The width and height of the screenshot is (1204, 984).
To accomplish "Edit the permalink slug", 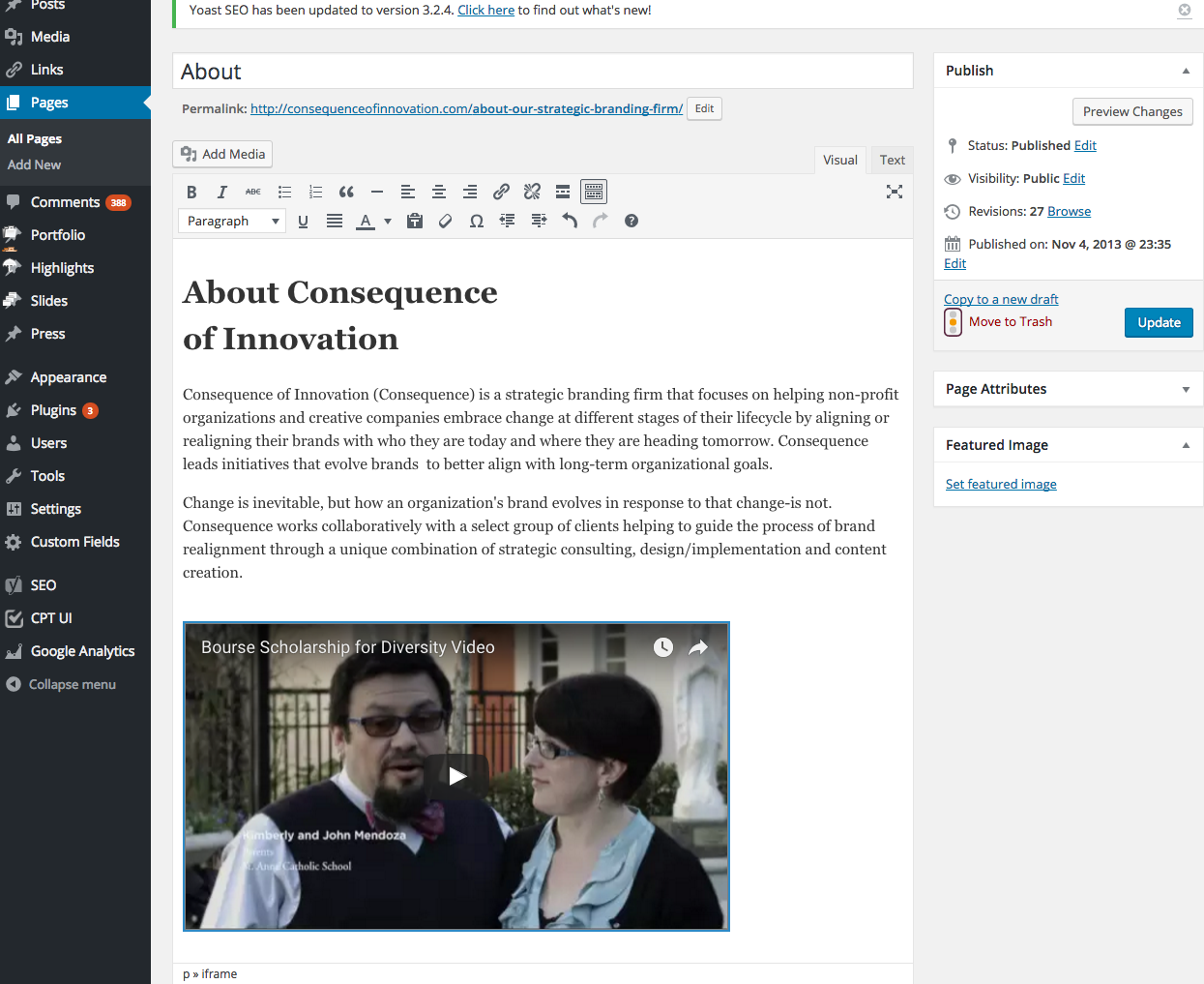I will click(x=704, y=108).
